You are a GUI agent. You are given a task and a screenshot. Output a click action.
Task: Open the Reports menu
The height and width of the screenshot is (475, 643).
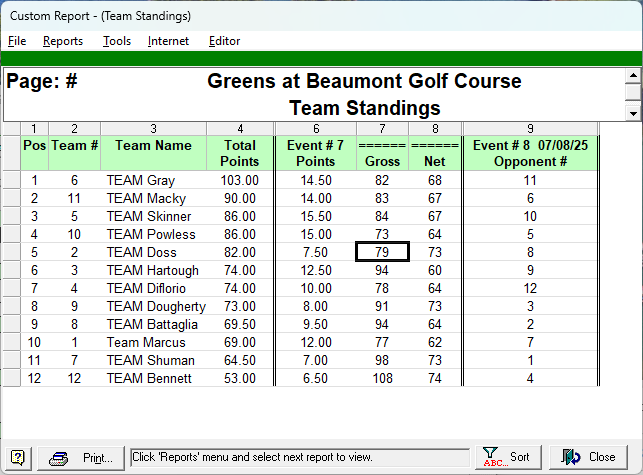[63, 41]
